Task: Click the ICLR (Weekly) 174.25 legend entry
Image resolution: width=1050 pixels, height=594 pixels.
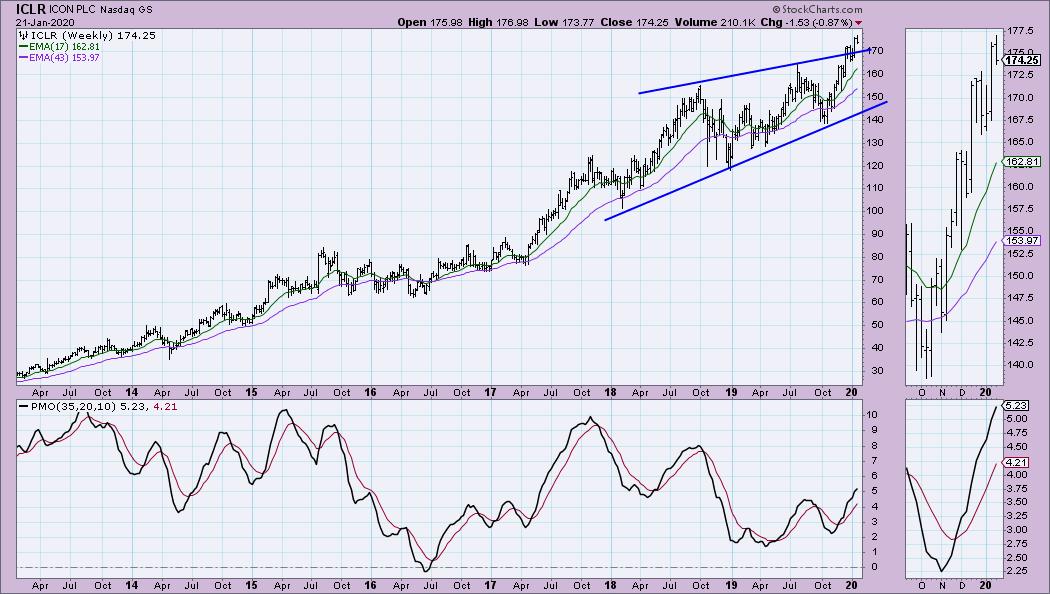Action: tap(88, 35)
